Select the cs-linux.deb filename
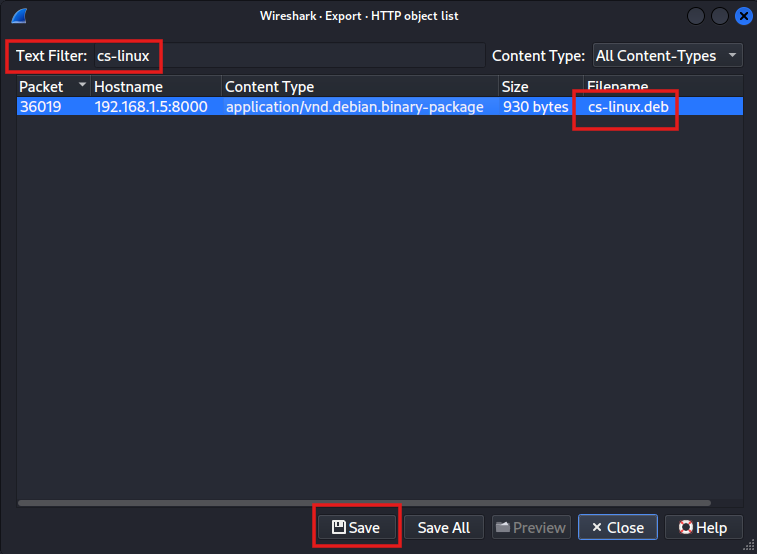757x554 pixels. click(x=628, y=107)
